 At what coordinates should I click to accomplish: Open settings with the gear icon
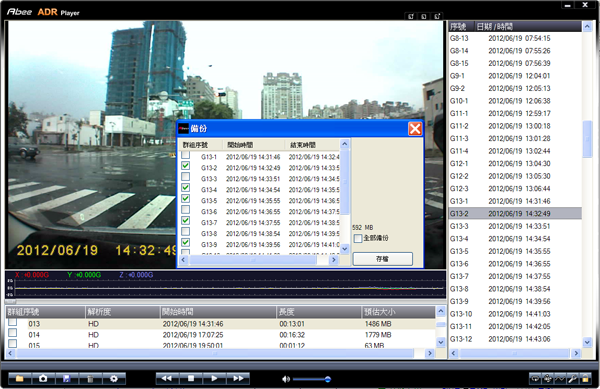[x=114, y=379]
